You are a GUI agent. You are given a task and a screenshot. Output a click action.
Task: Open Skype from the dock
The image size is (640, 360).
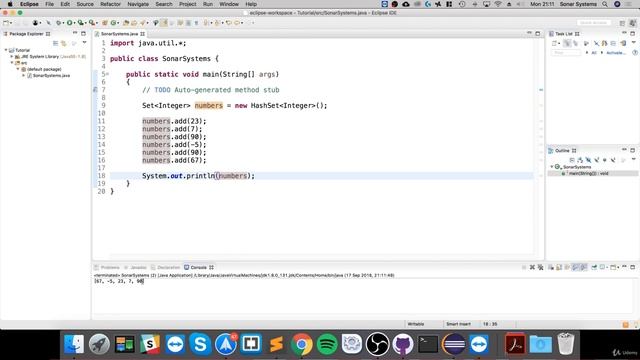pos(200,344)
